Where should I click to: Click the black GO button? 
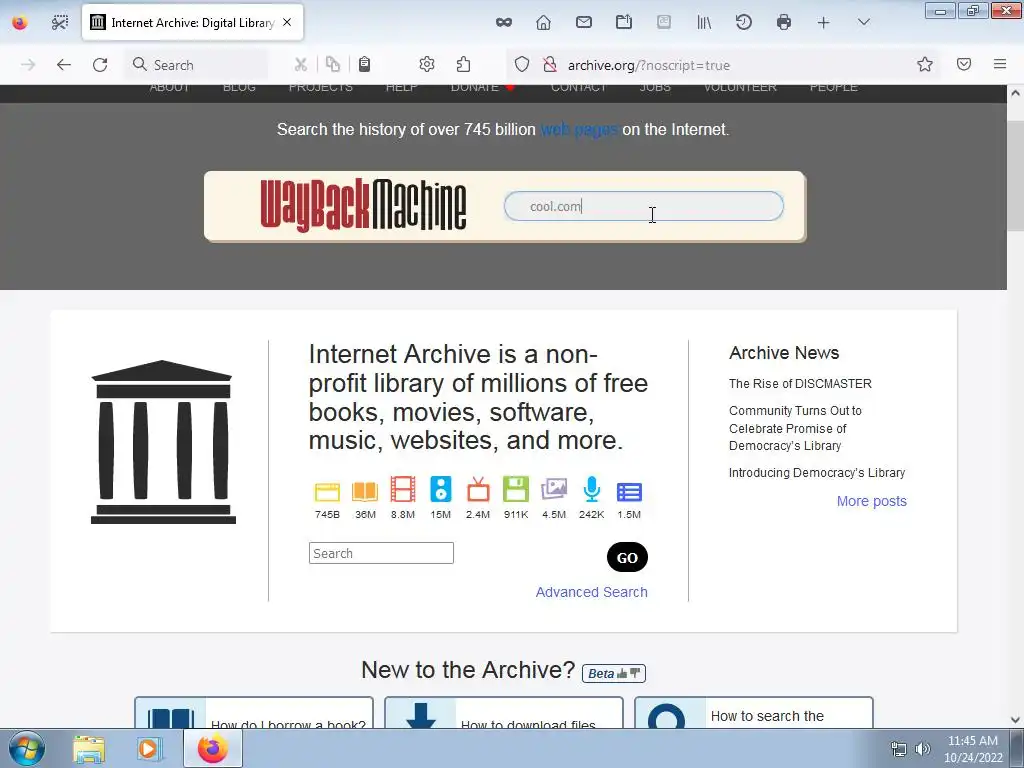(627, 557)
